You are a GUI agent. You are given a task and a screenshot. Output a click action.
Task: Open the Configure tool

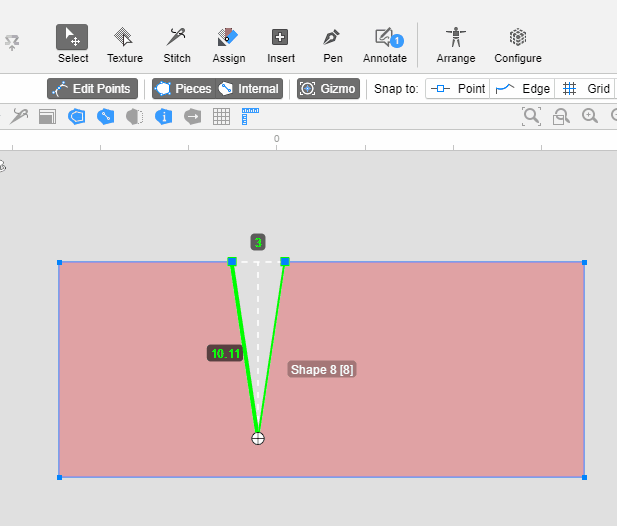click(x=518, y=45)
